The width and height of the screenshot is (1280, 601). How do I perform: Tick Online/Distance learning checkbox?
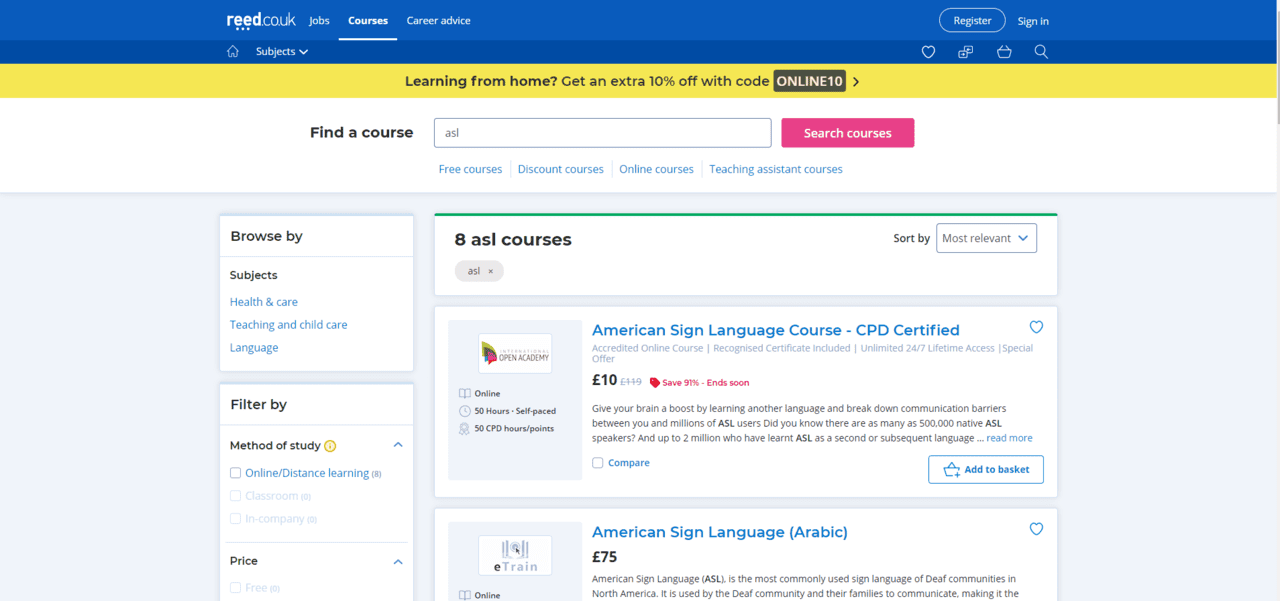coord(236,473)
